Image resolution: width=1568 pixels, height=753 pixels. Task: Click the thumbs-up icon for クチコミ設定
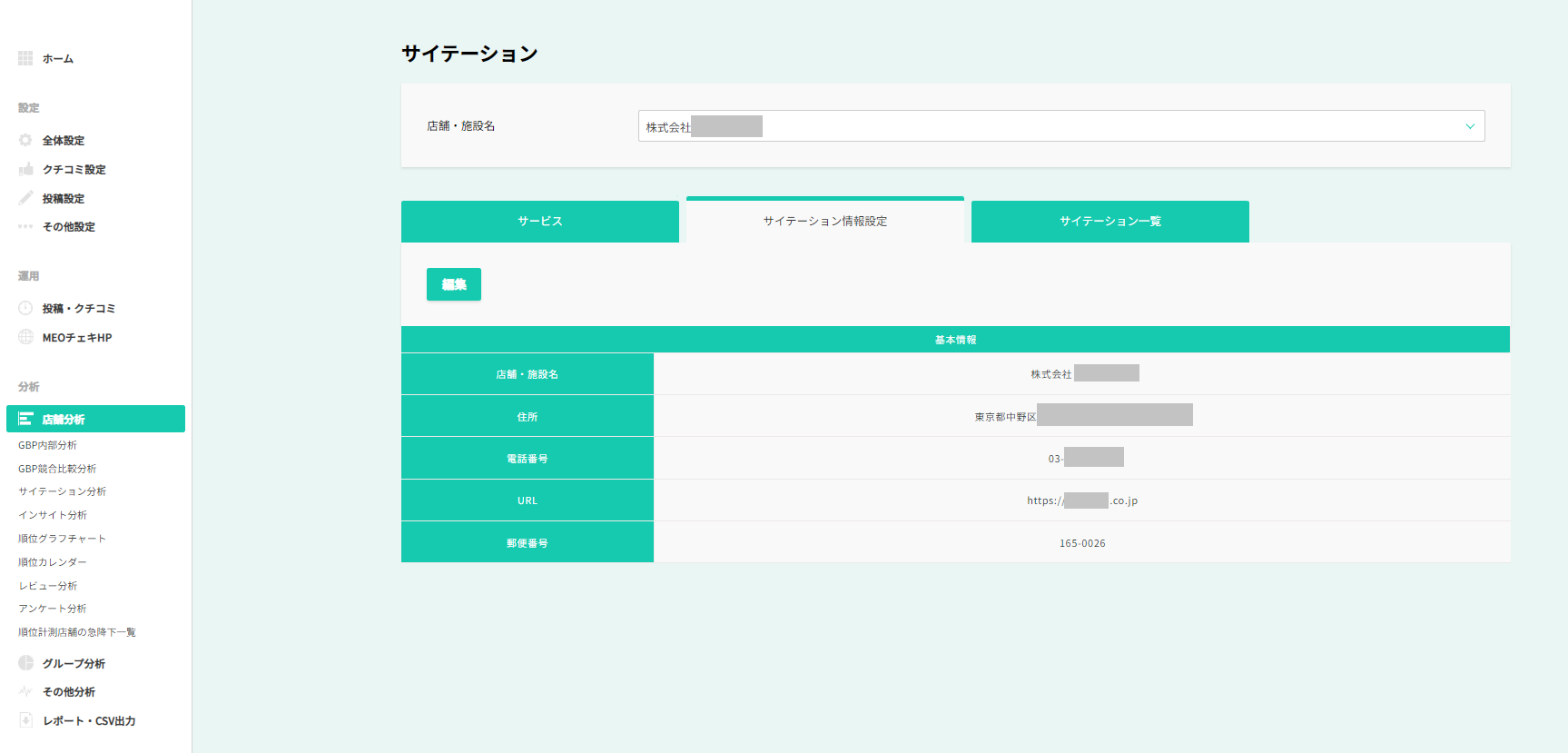point(25,169)
